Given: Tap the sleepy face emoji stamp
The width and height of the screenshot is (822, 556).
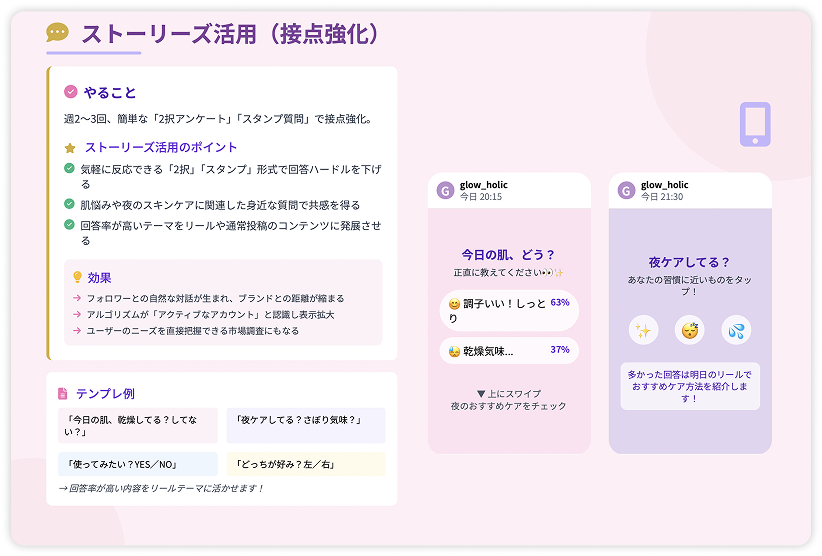Looking at the screenshot, I should coord(689,330).
